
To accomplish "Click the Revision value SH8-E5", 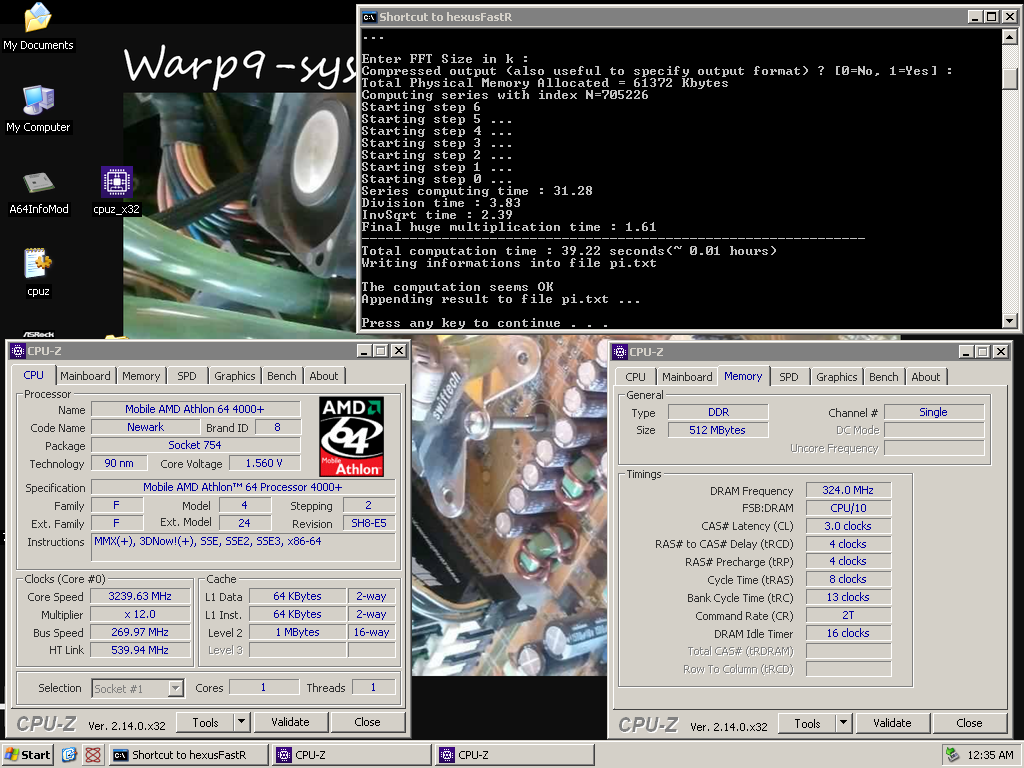I will coord(368,523).
